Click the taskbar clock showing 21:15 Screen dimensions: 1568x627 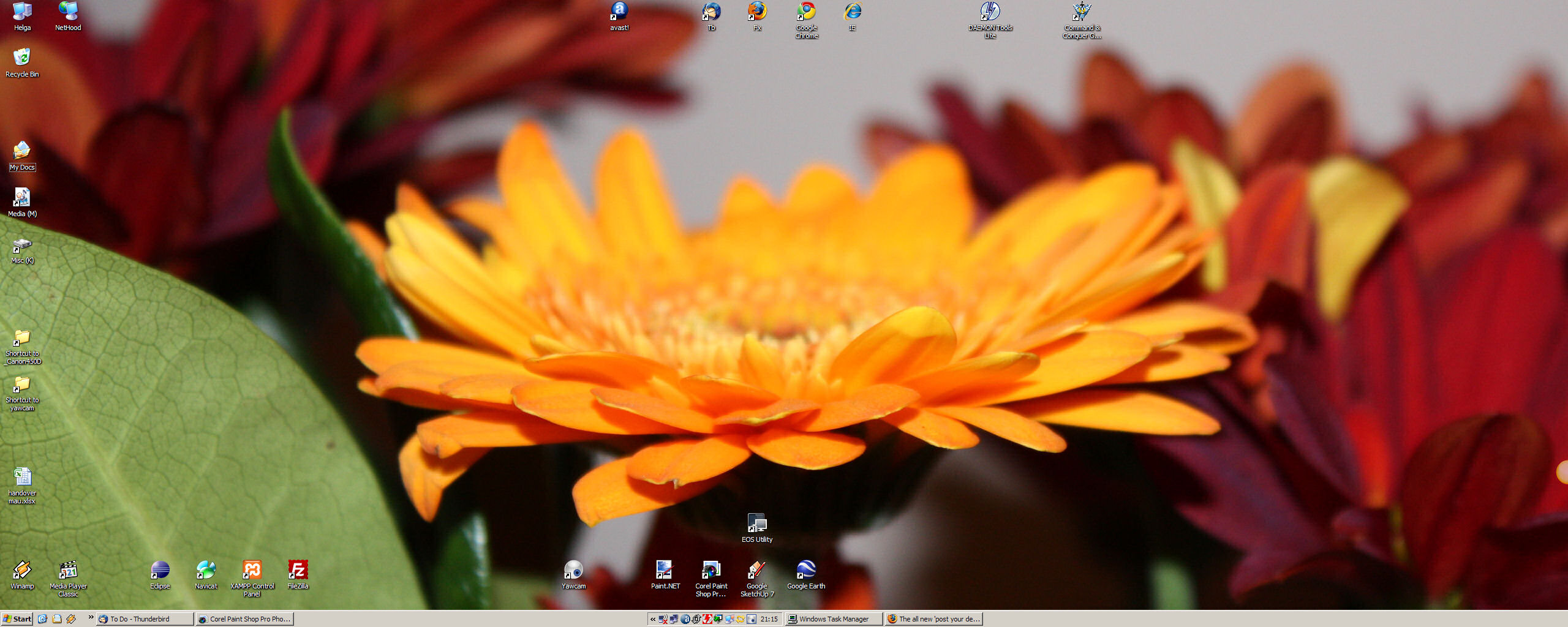769,619
